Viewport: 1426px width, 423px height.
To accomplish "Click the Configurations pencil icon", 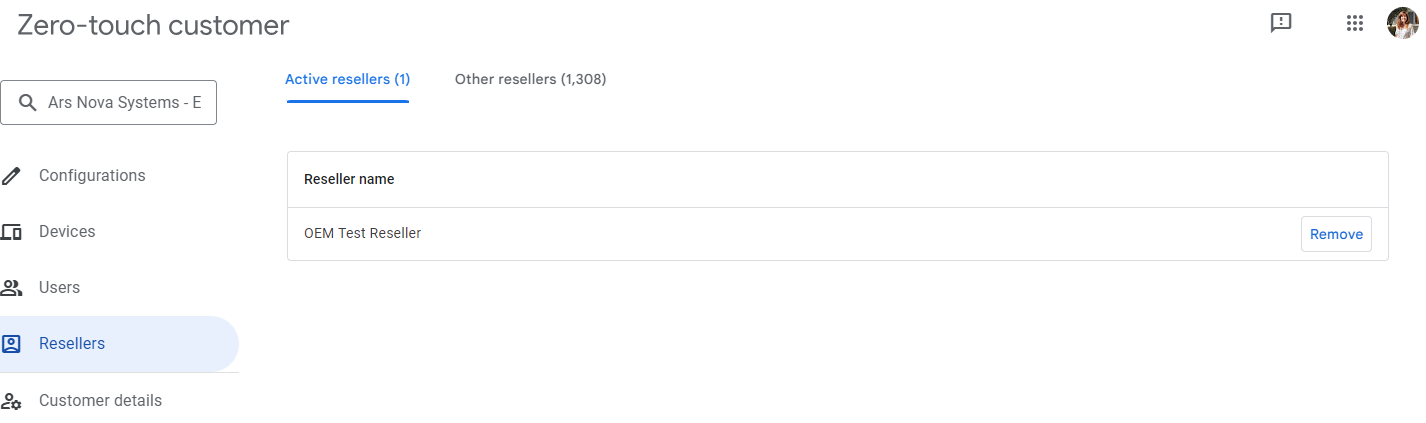I will pos(12,176).
